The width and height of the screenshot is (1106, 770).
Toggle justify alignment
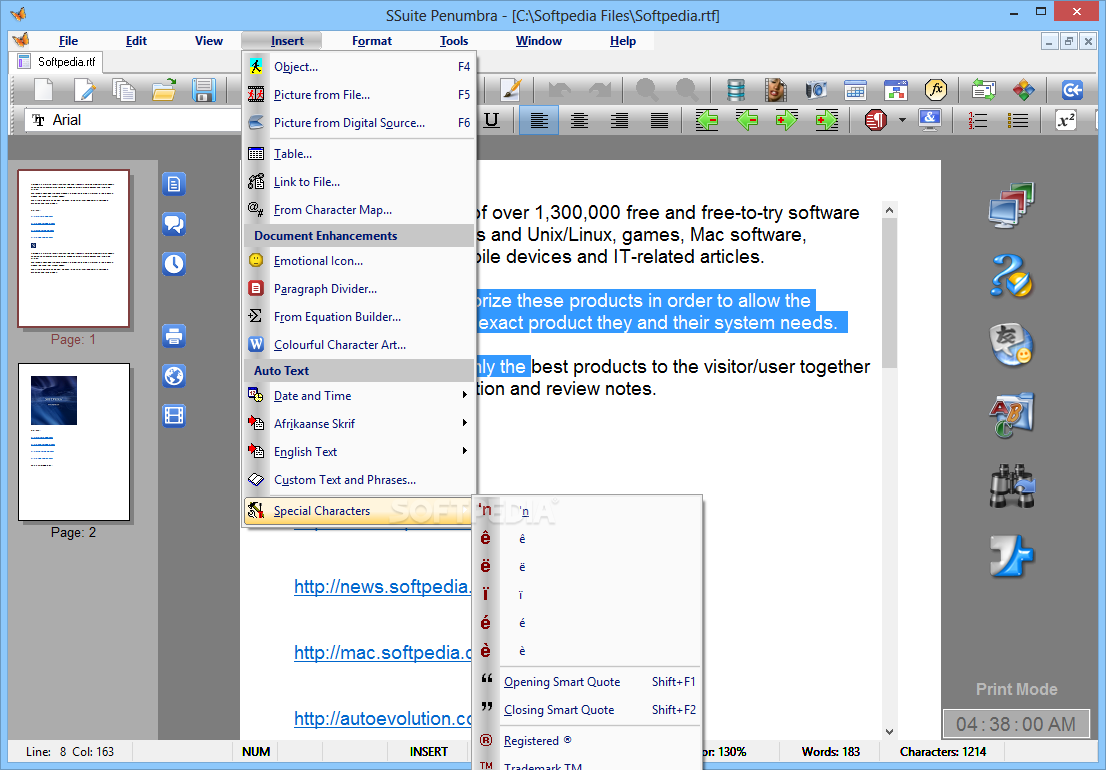tap(660, 121)
